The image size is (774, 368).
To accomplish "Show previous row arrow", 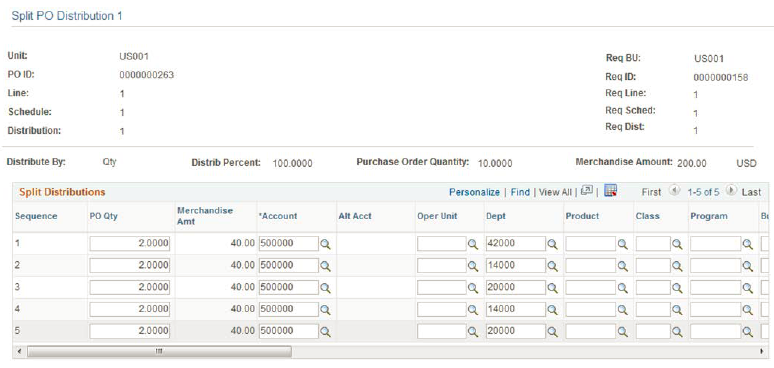I will click(673, 191).
